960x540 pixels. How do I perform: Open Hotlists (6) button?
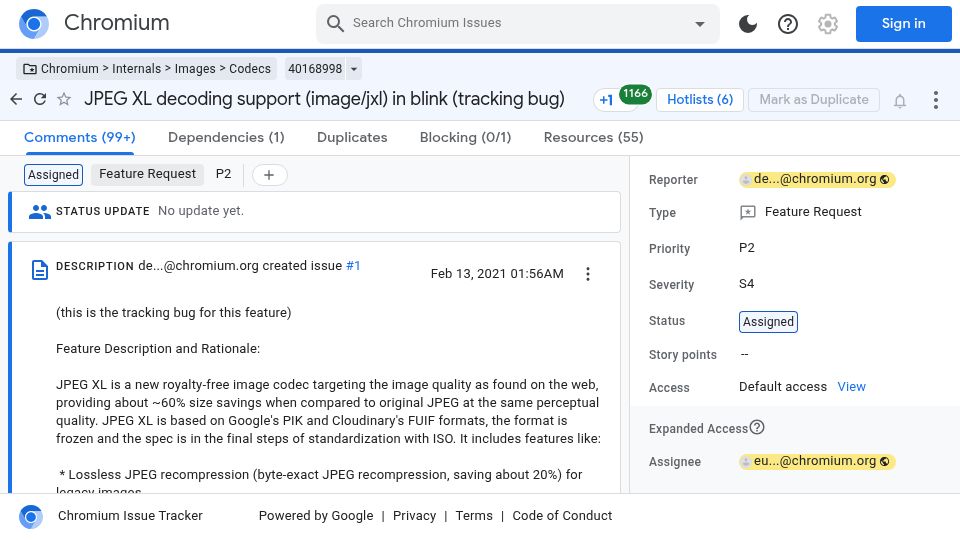pyautogui.click(x=700, y=100)
